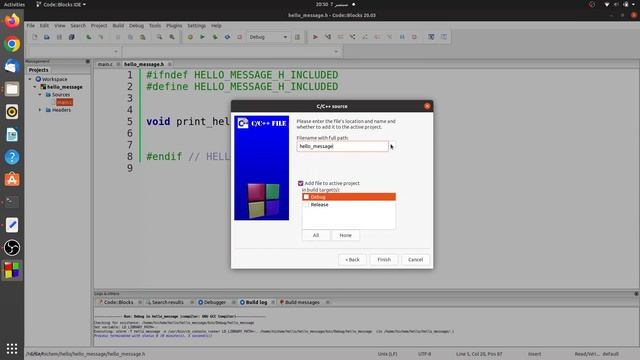Click the Open file toolbar icon
Screen dimensions: 640x360
[x=47, y=37]
